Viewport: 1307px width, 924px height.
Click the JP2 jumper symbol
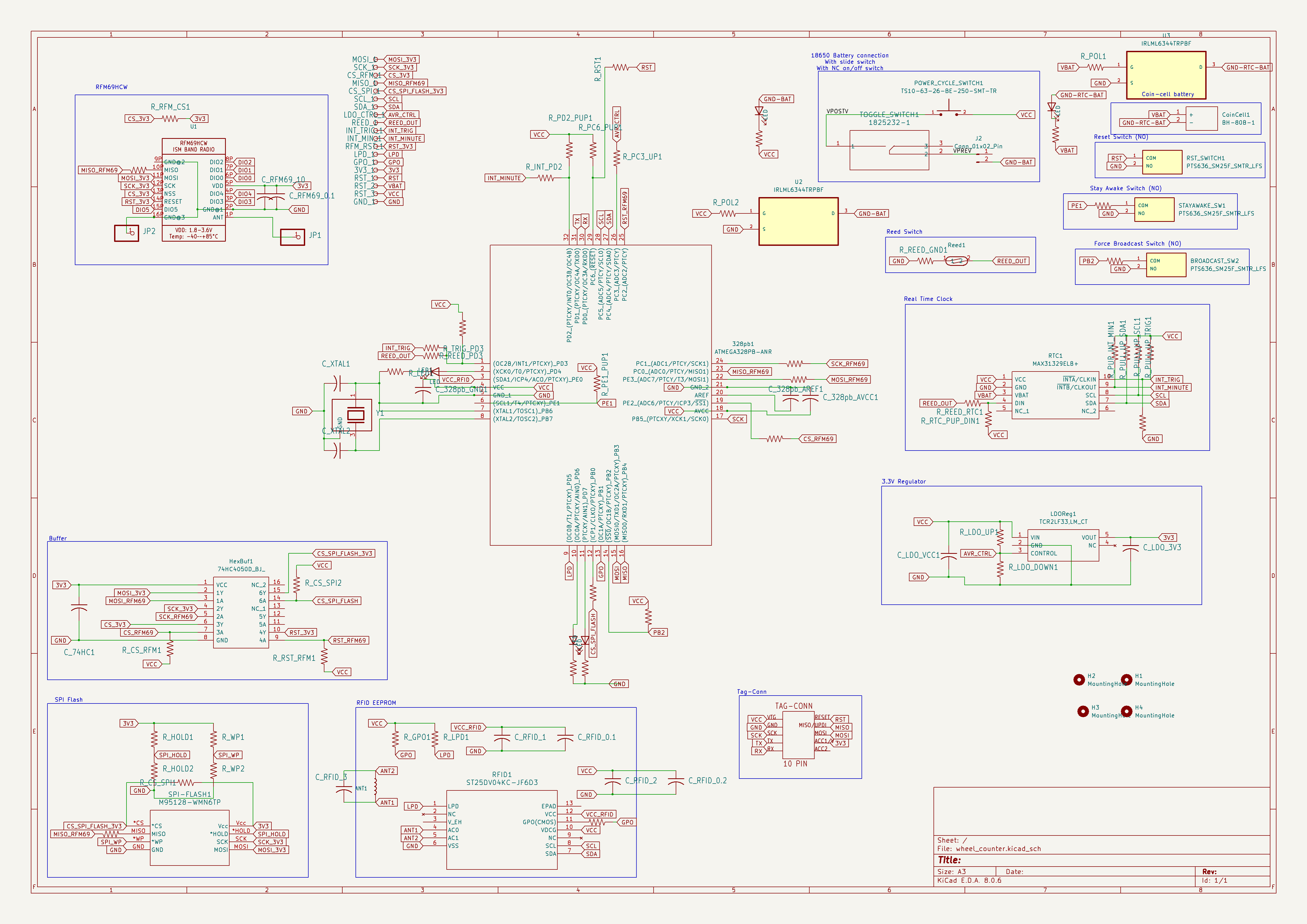126,233
